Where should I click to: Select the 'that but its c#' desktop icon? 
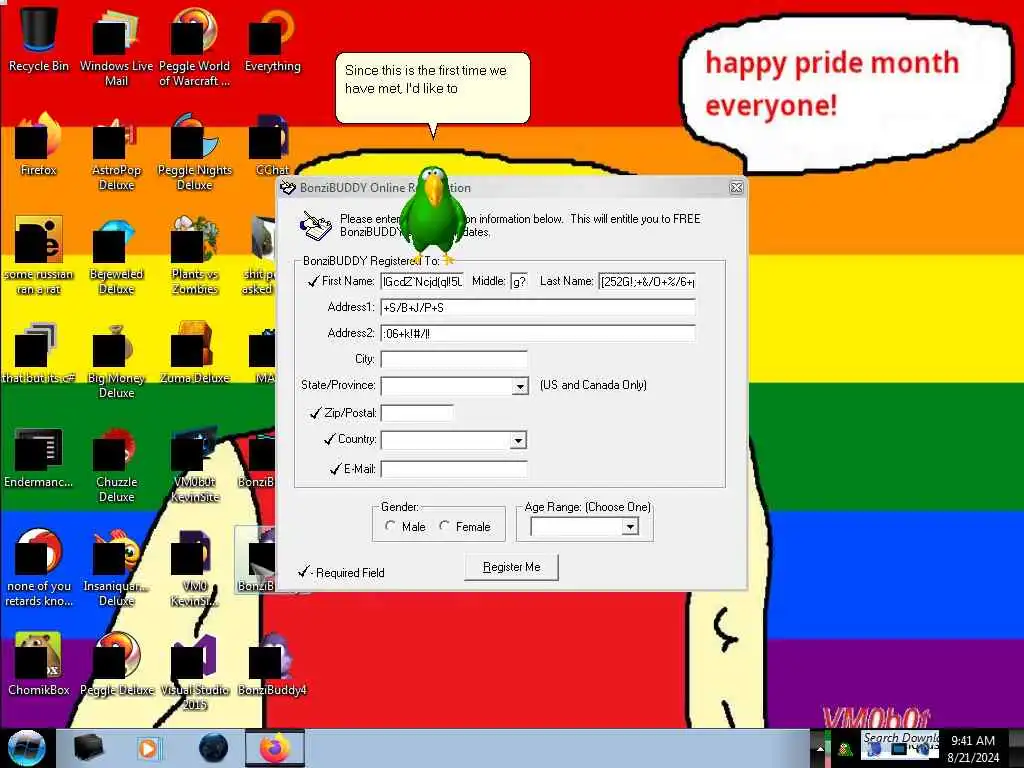click(39, 353)
